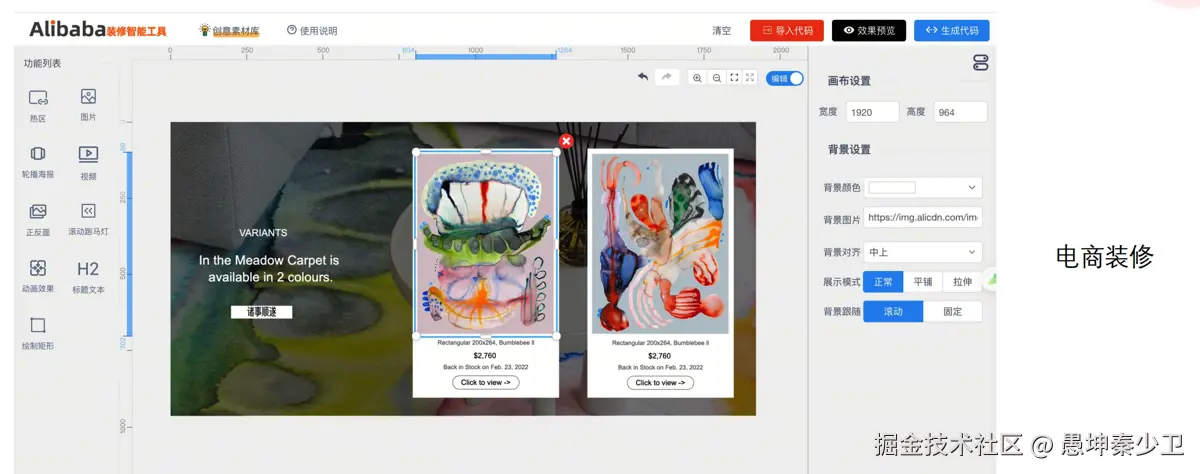Viewport: 1200px width, 474px height.
Task: Click the panel layout icon above 画布设置
Action: [980, 63]
